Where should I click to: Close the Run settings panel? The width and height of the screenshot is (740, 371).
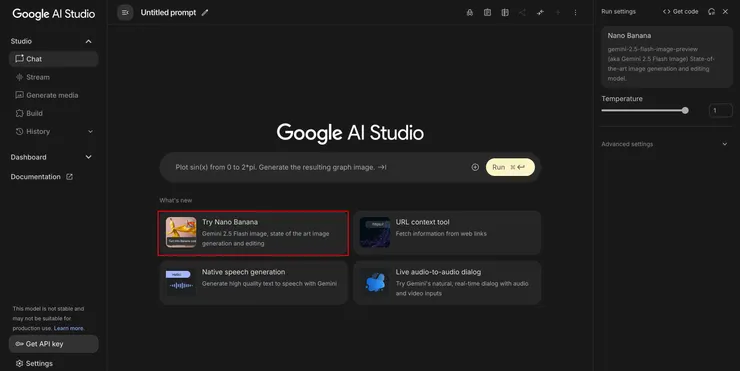[x=725, y=11]
